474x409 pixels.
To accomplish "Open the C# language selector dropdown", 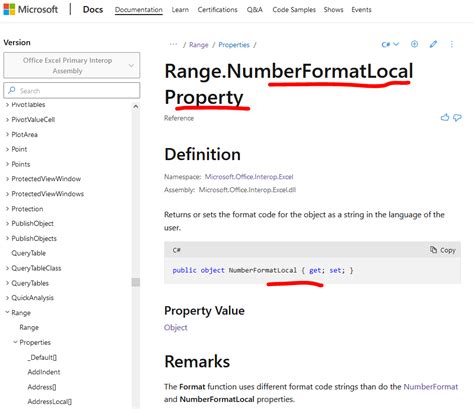I will click(390, 44).
